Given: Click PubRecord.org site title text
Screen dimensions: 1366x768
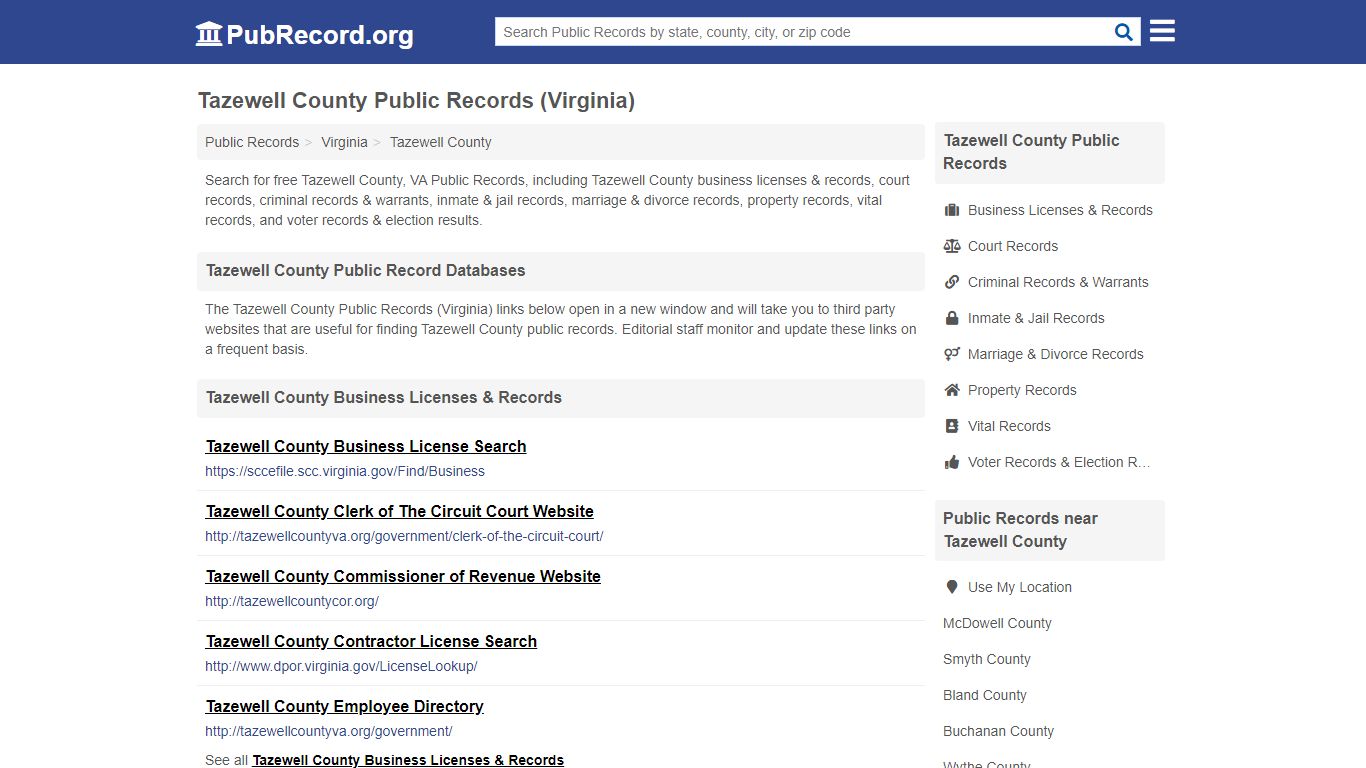Looking at the screenshot, I should tap(320, 35).
